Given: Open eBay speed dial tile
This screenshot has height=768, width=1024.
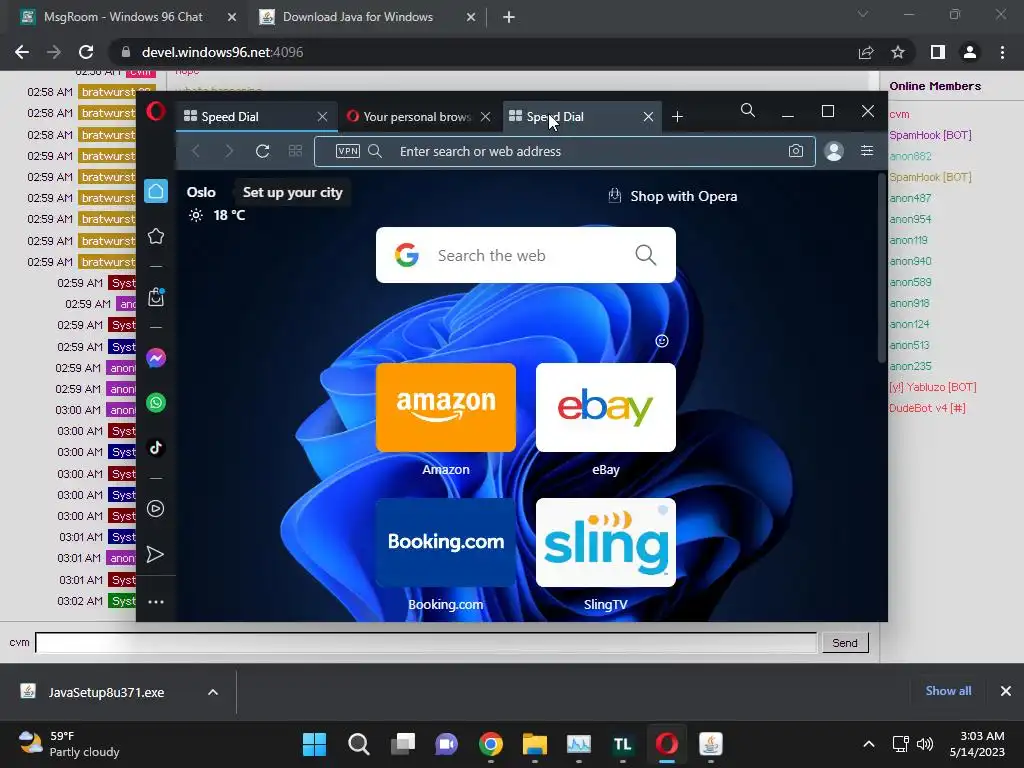Looking at the screenshot, I should click(605, 408).
